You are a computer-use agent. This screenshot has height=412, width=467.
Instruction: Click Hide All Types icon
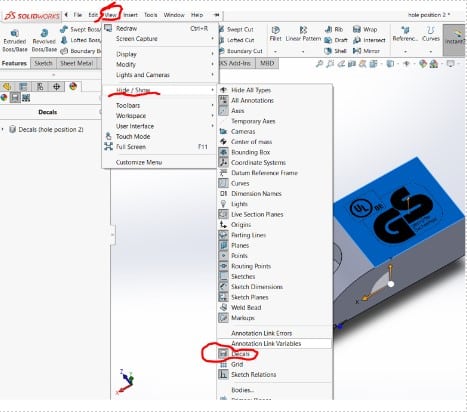tap(223, 90)
